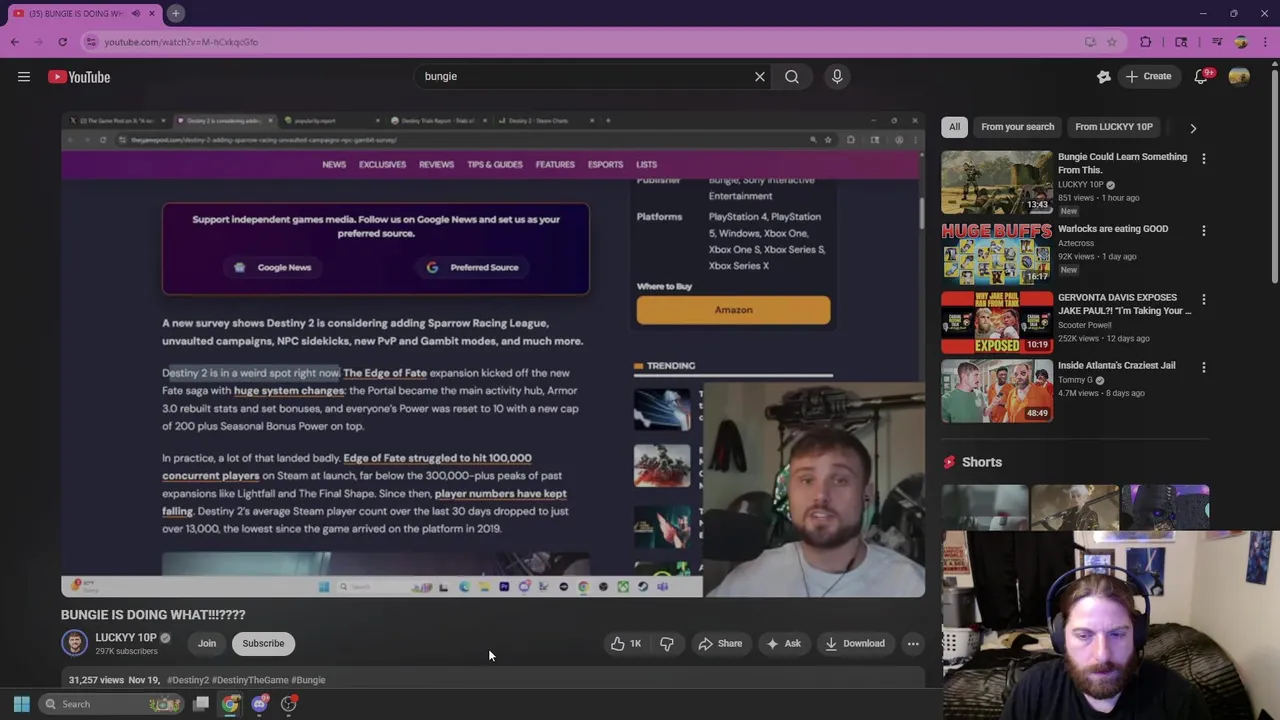Open the YouTube notifications bell
Image resolution: width=1280 pixels, height=720 pixels.
(x=1202, y=77)
